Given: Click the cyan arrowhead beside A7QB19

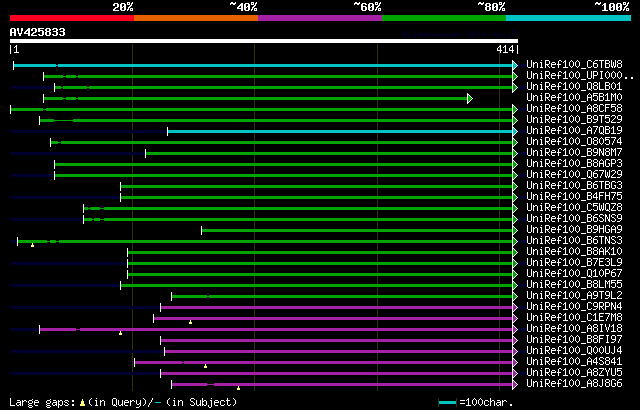Looking at the screenshot, I should point(515,131).
